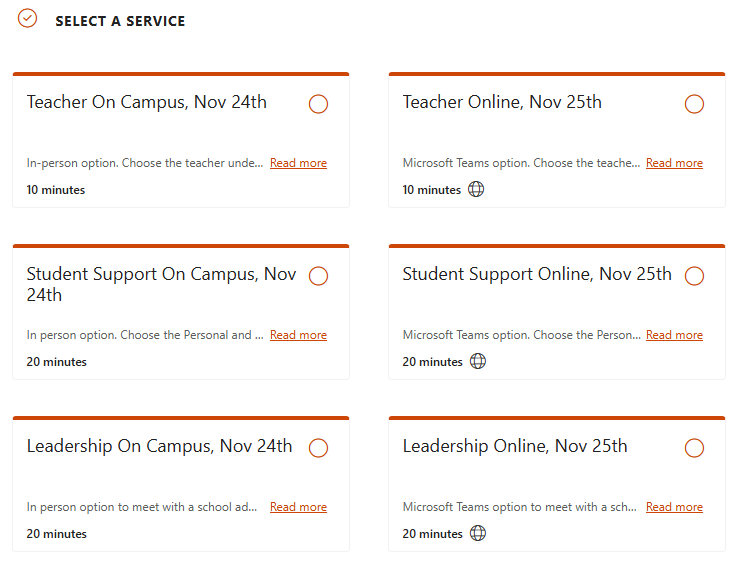Click the checkmark icon beside Select a Service
737x564 pixels.
point(28,18)
